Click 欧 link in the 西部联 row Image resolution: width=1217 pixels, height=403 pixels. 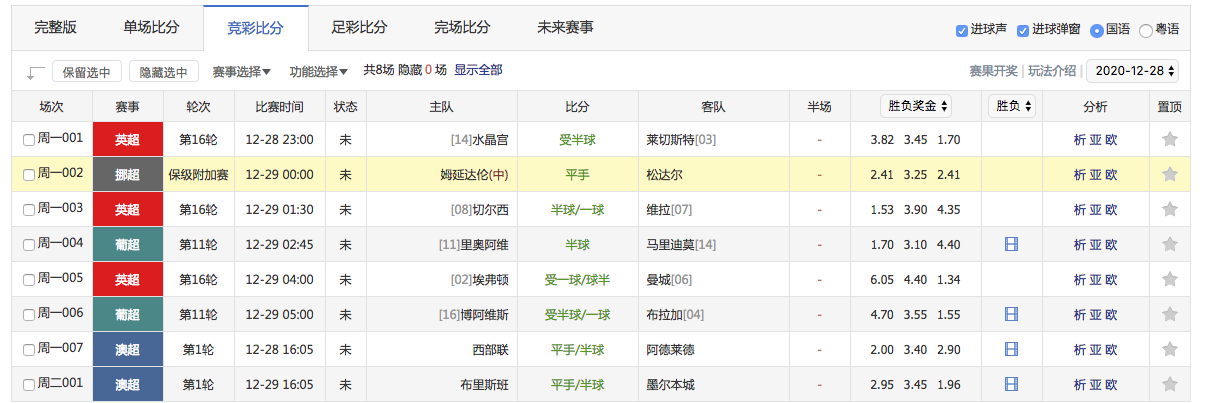[1111, 350]
